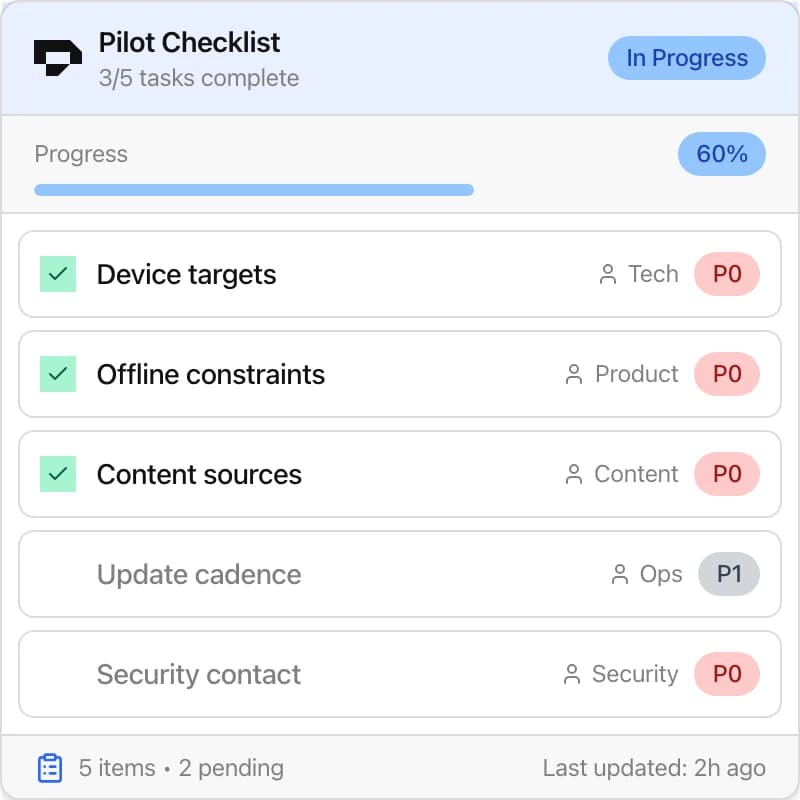Image resolution: width=800 pixels, height=800 pixels.
Task: Click the person icon next to Product
Action: coord(573,374)
